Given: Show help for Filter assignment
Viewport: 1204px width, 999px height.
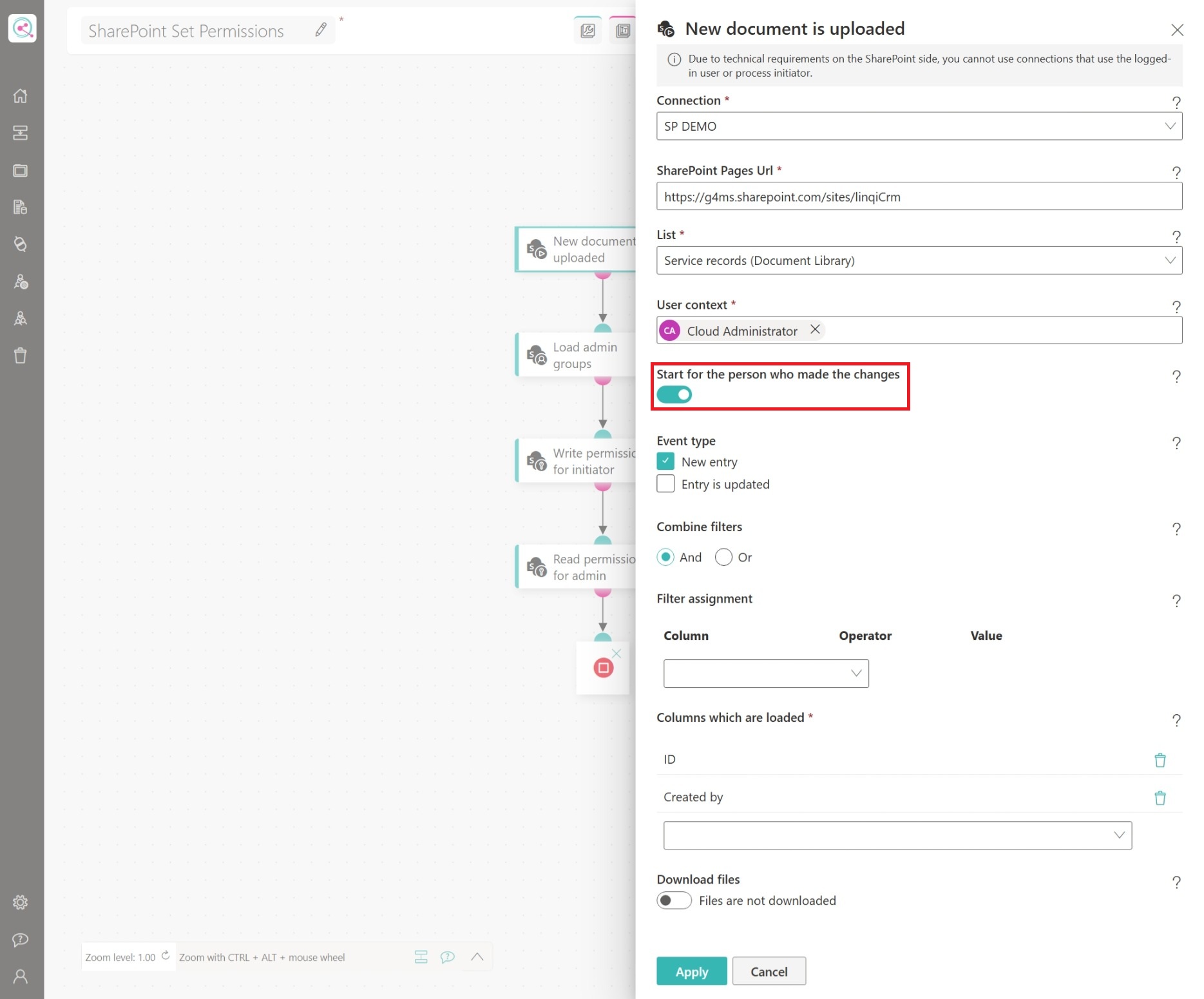Looking at the screenshot, I should (x=1176, y=601).
